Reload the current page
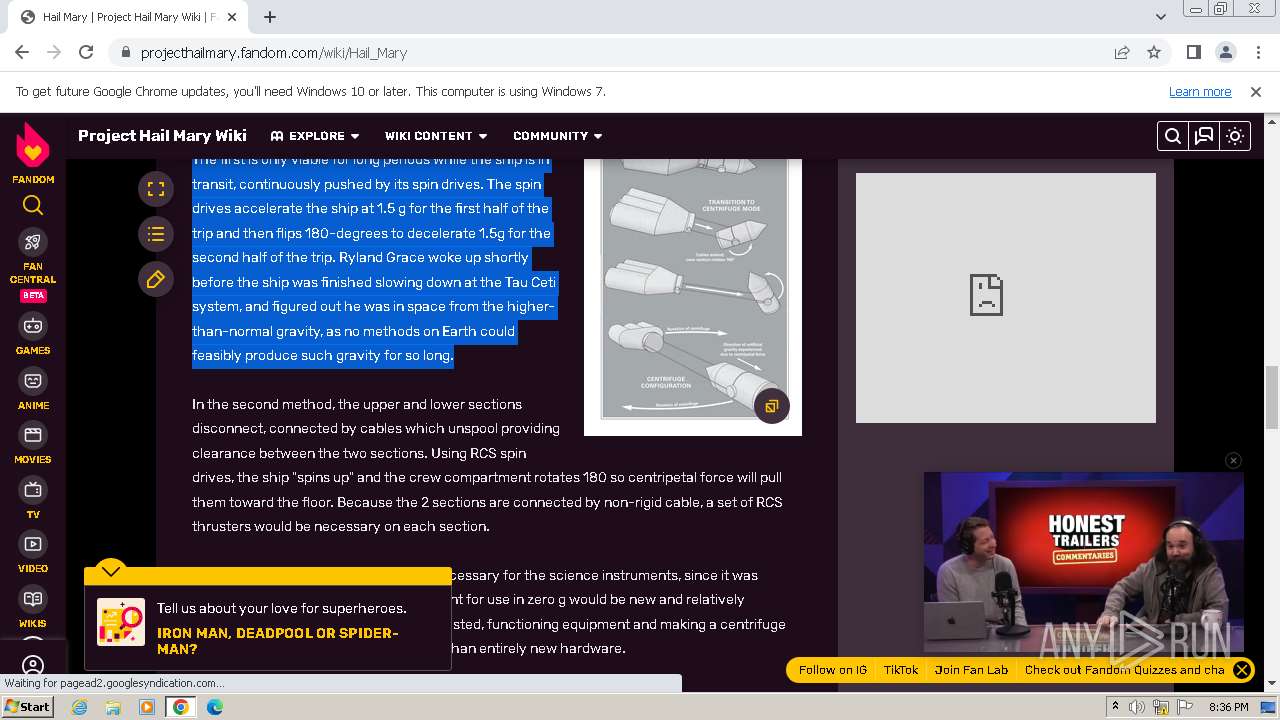 click(86, 52)
